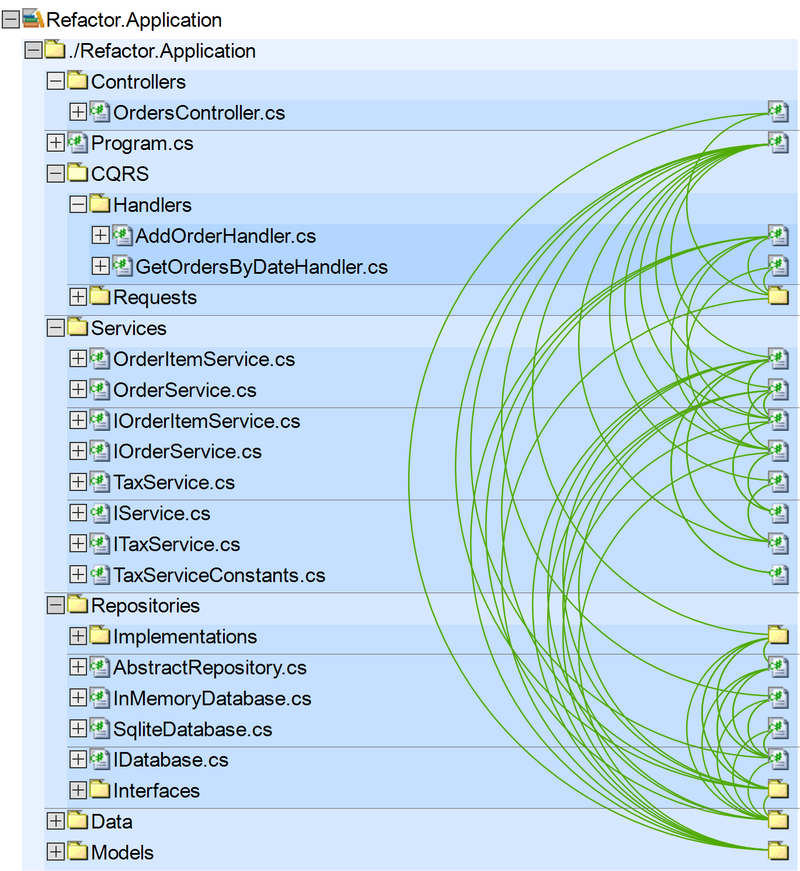This screenshot has width=800, height=871.
Task: Select the OrderService.cs tree row
Action: point(432,390)
